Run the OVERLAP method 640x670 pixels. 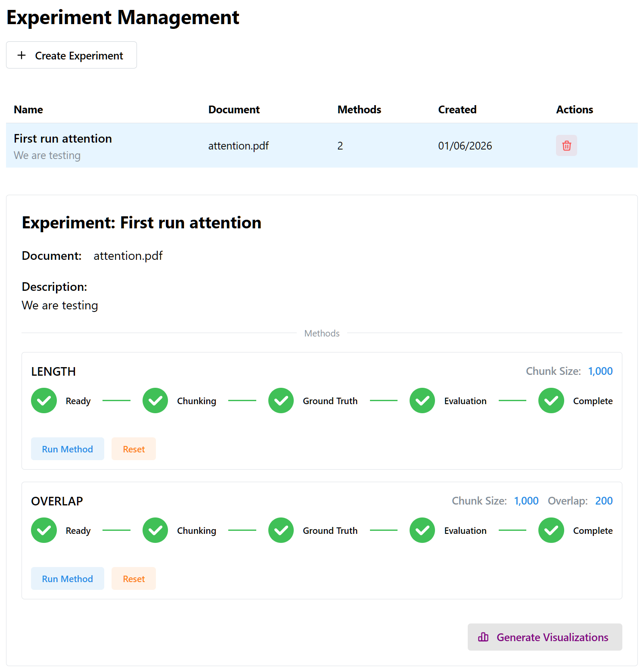pyautogui.click(x=68, y=579)
